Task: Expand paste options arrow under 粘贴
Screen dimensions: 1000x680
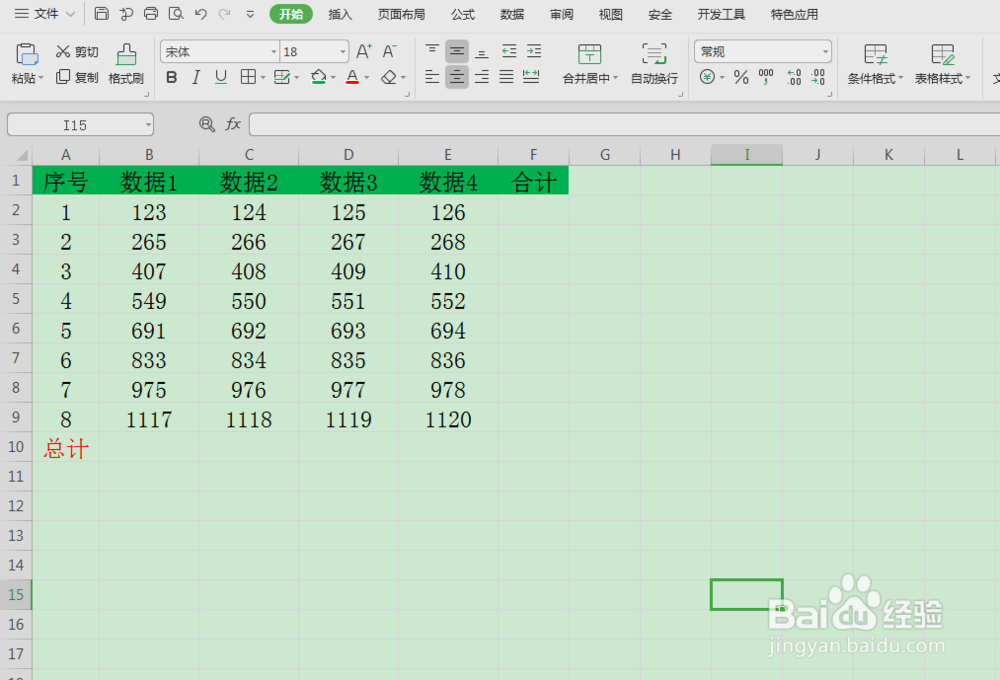Action: (x=41, y=78)
